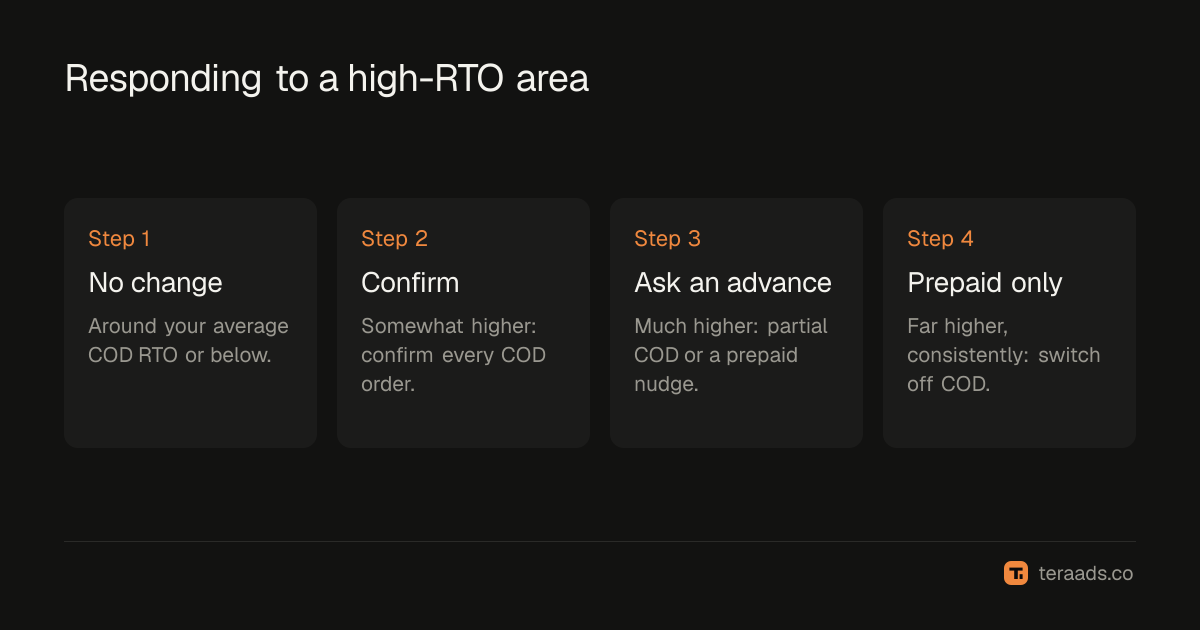
Task: Select the Confirm heading
Action: coord(410,283)
